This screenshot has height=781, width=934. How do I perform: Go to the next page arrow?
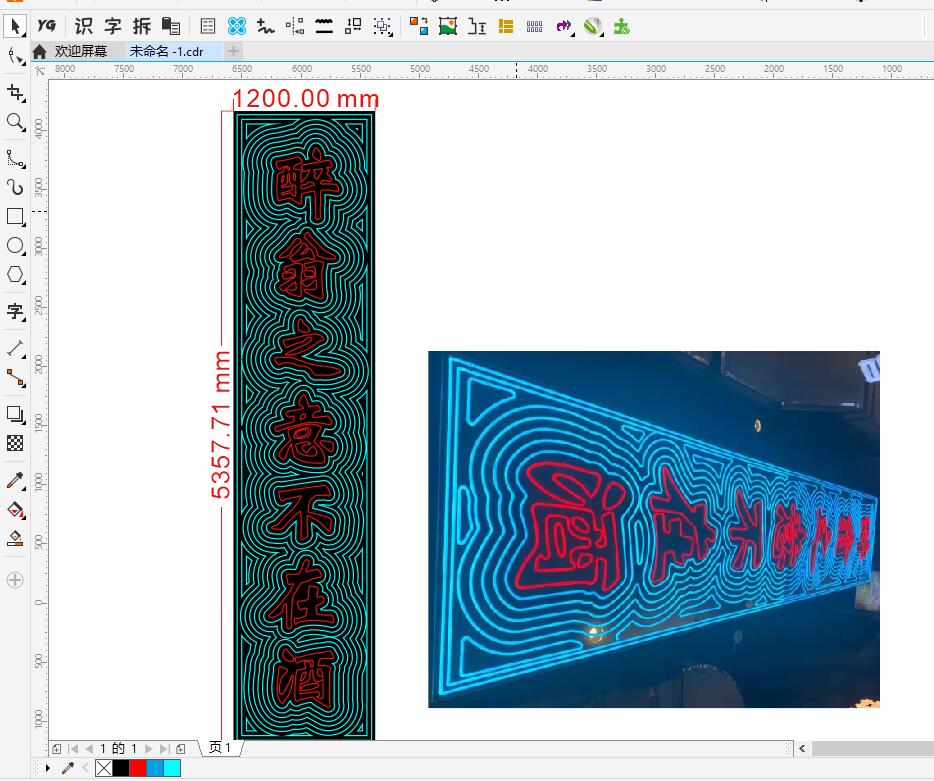pos(149,749)
